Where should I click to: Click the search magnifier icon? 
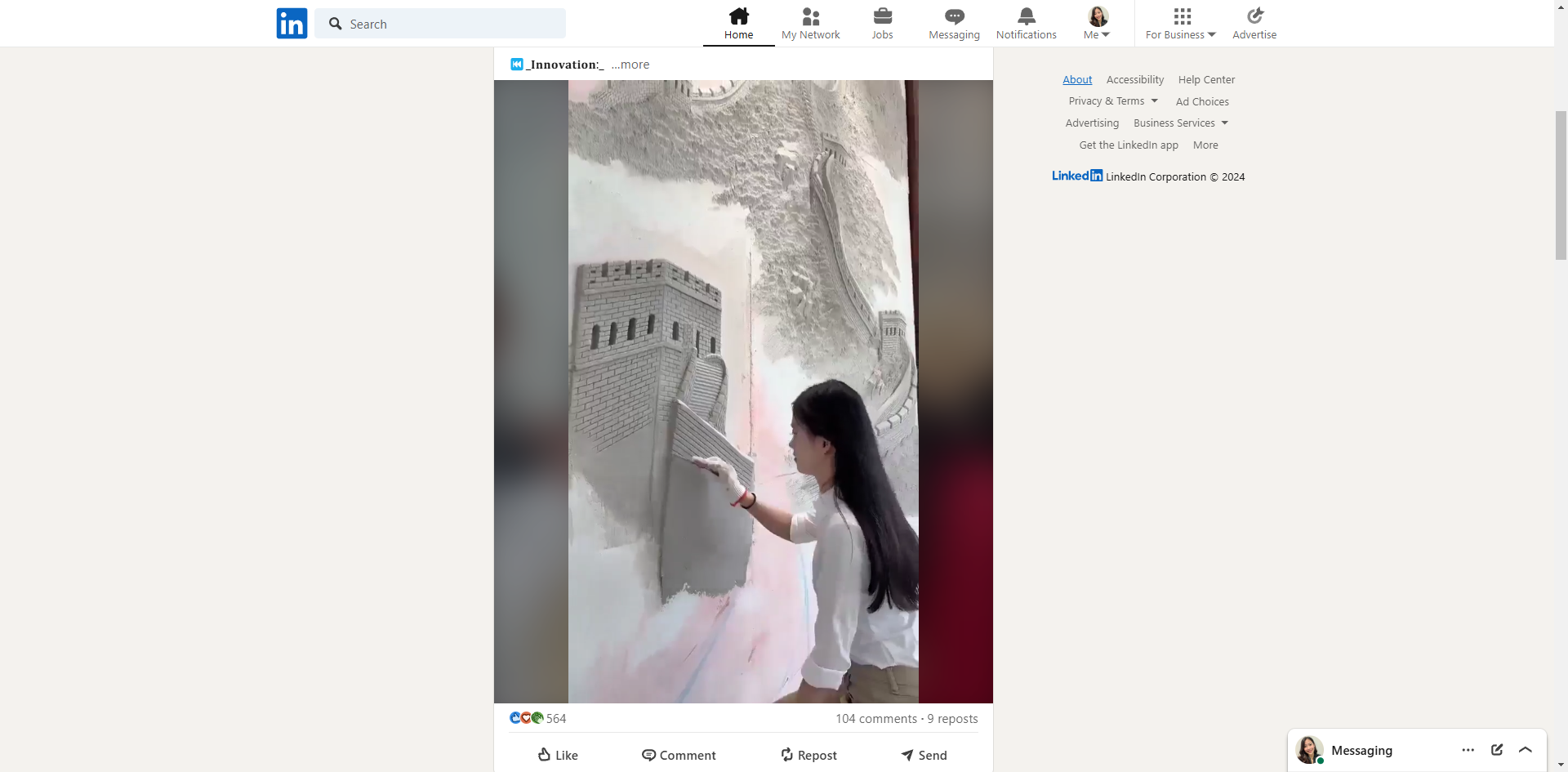pos(335,24)
